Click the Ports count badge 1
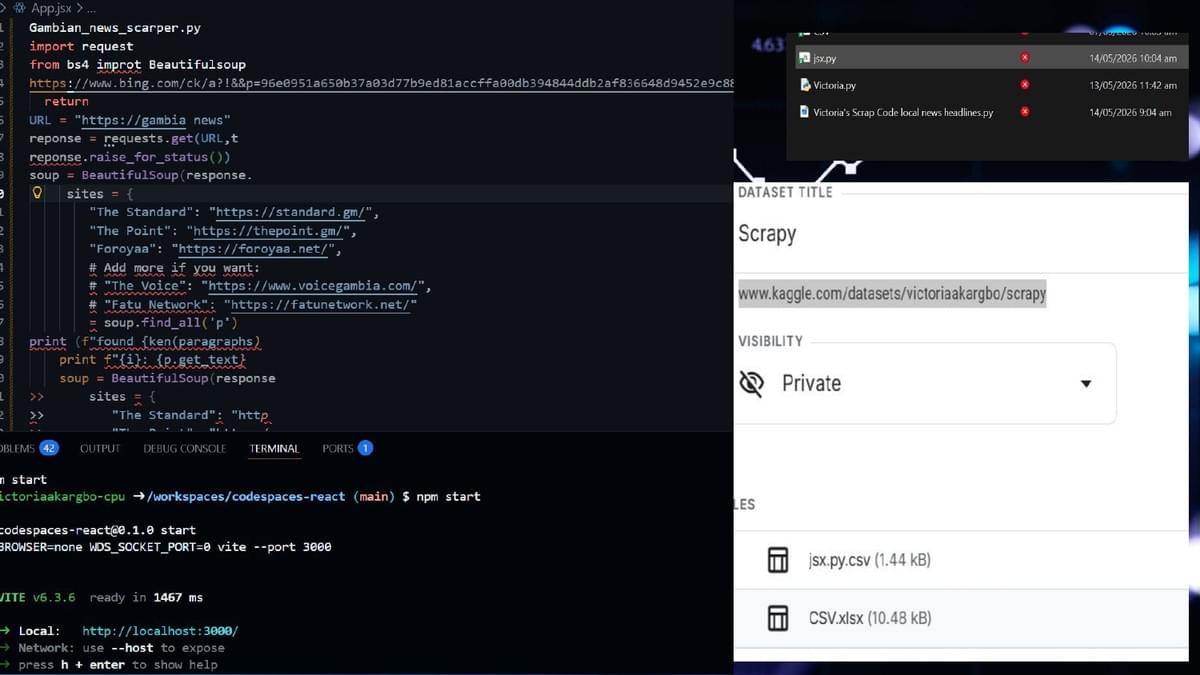The width and height of the screenshot is (1200, 675). point(365,448)
